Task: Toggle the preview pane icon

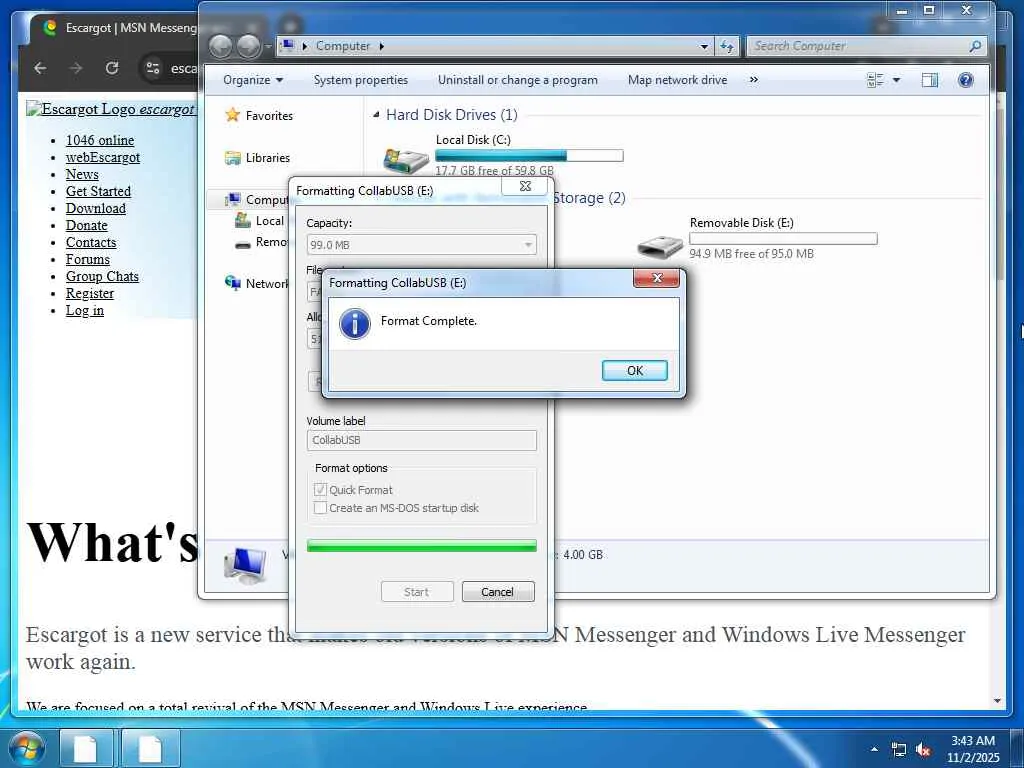Action: pyautogui.click(x=929, y=80)
